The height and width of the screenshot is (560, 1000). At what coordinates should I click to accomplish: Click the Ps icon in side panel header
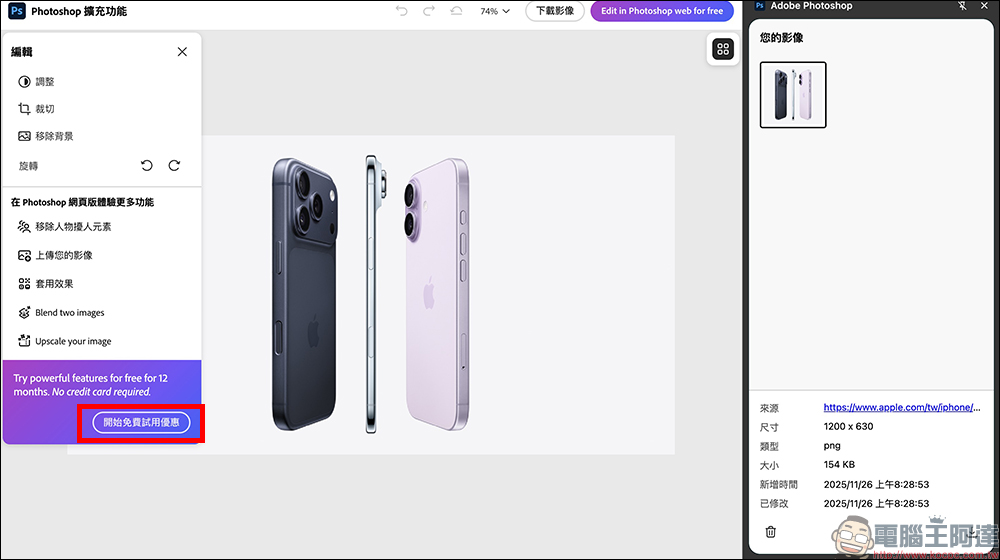click(x=760, y=6)
